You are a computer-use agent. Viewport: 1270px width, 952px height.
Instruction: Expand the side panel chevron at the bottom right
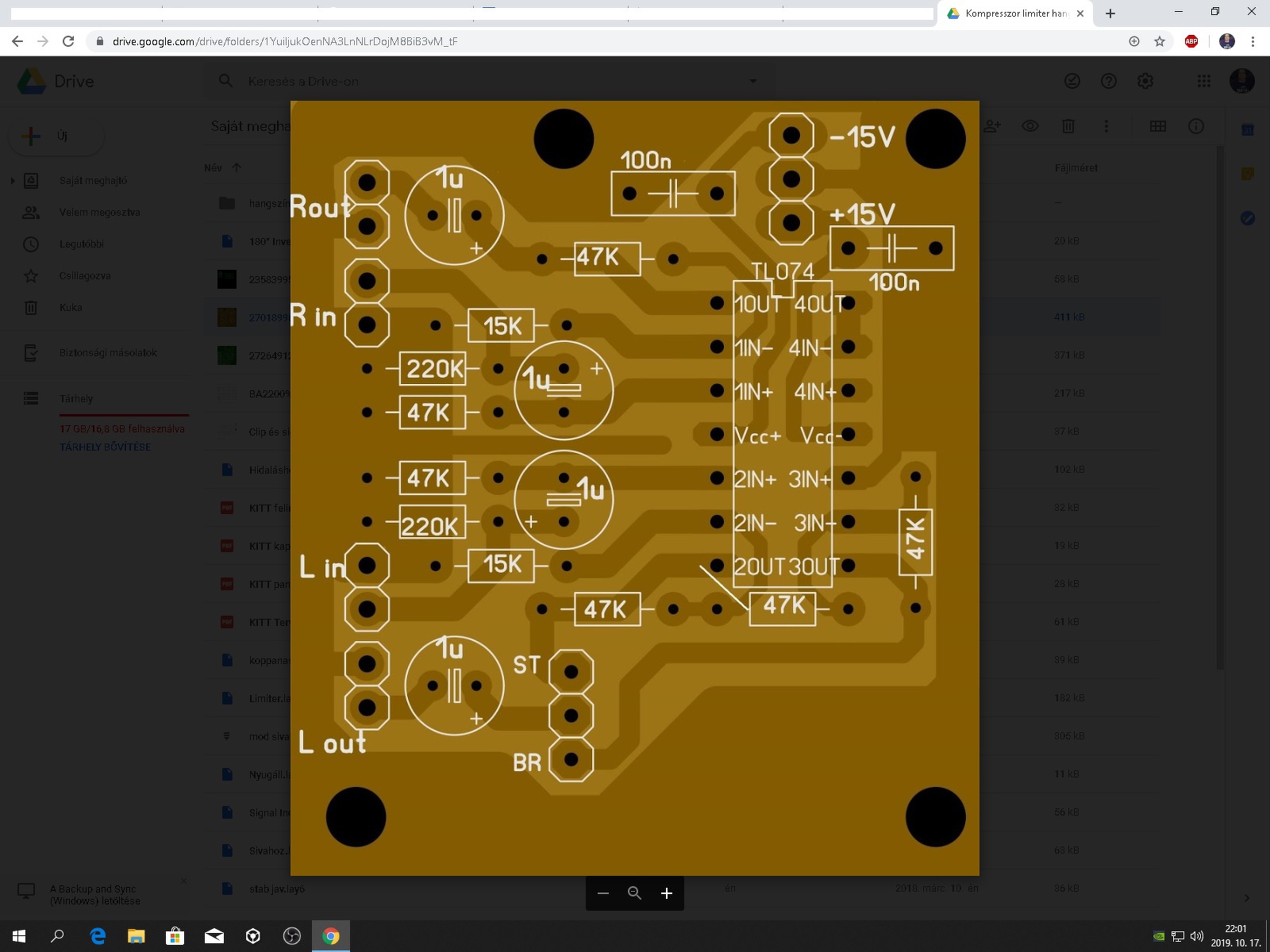click(1247, 898)
